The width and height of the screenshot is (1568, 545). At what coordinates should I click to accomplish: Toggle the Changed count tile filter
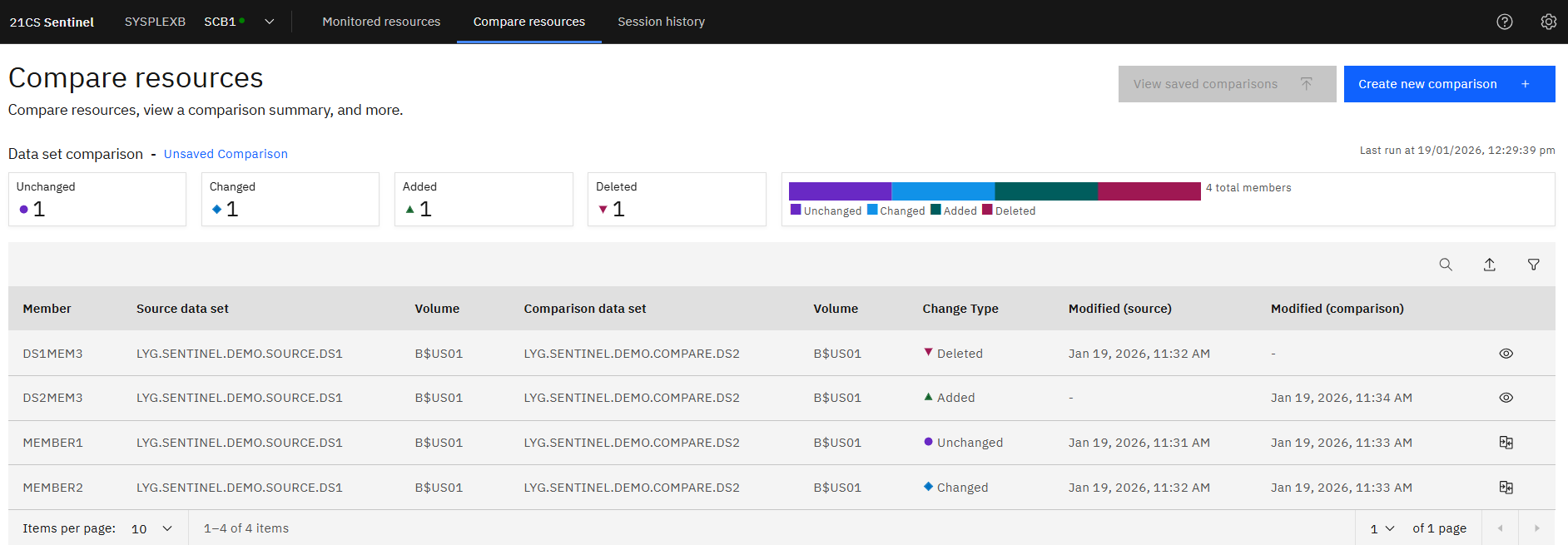[290, 200]
